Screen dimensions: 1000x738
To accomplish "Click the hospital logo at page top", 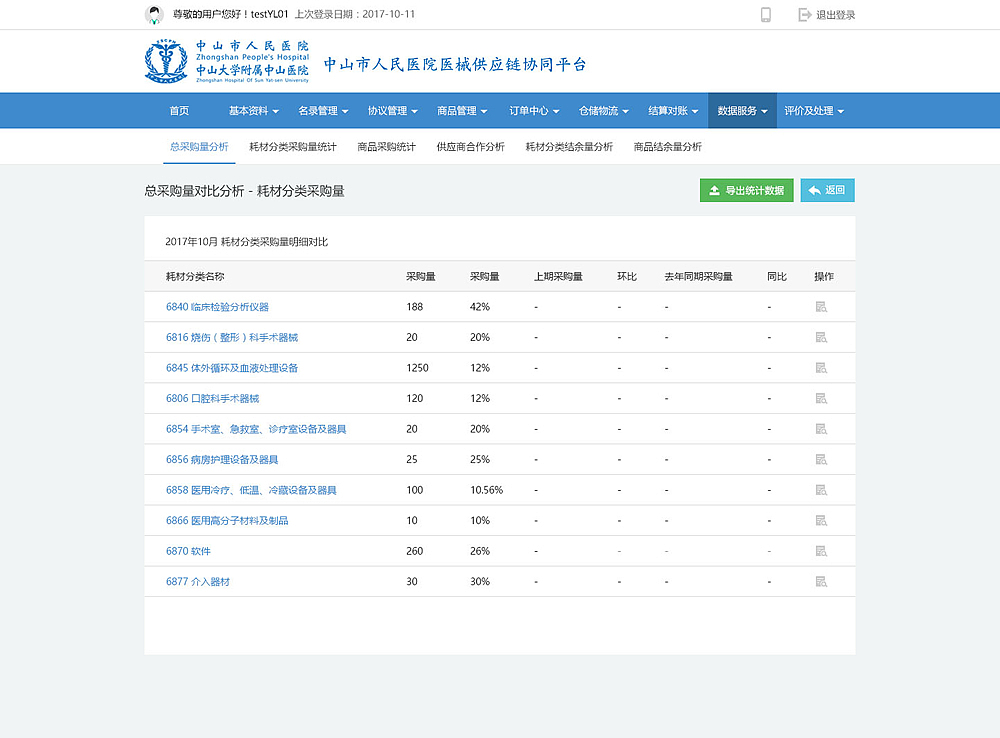I will (164, 61).
